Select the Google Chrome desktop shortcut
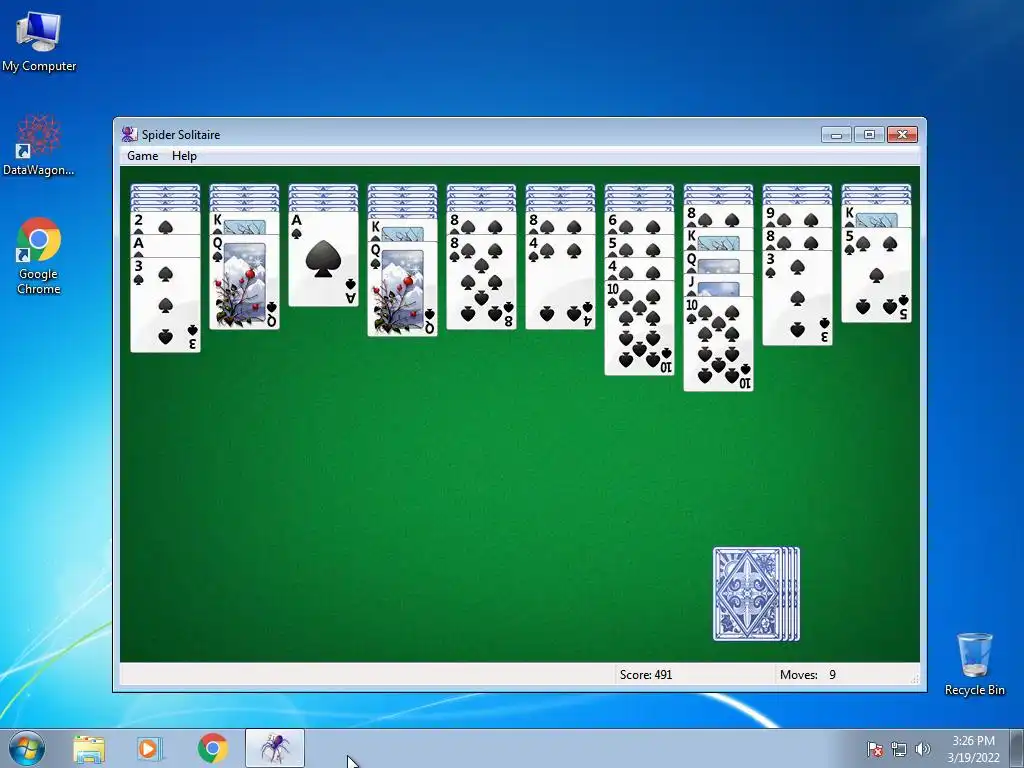The height and width of the screenshot is (768, 1024). (x=39, y=256)
